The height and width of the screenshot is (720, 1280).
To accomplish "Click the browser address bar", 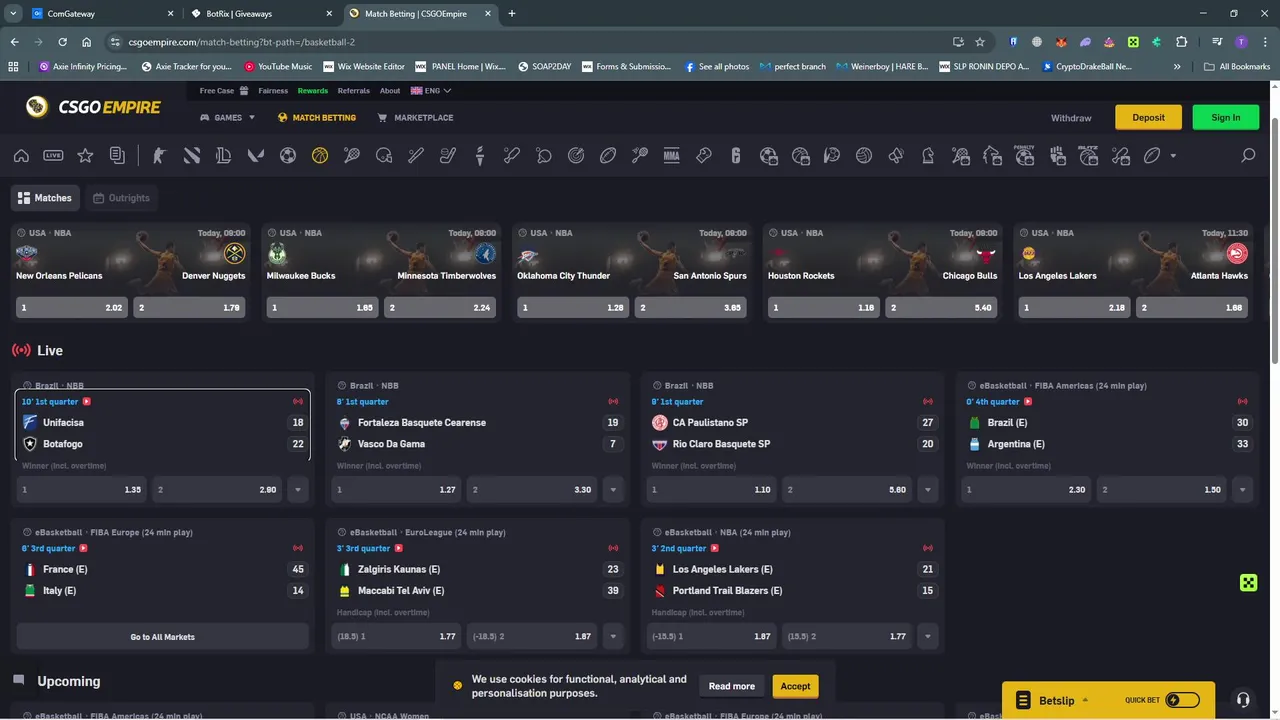I will tap(530, 42).
